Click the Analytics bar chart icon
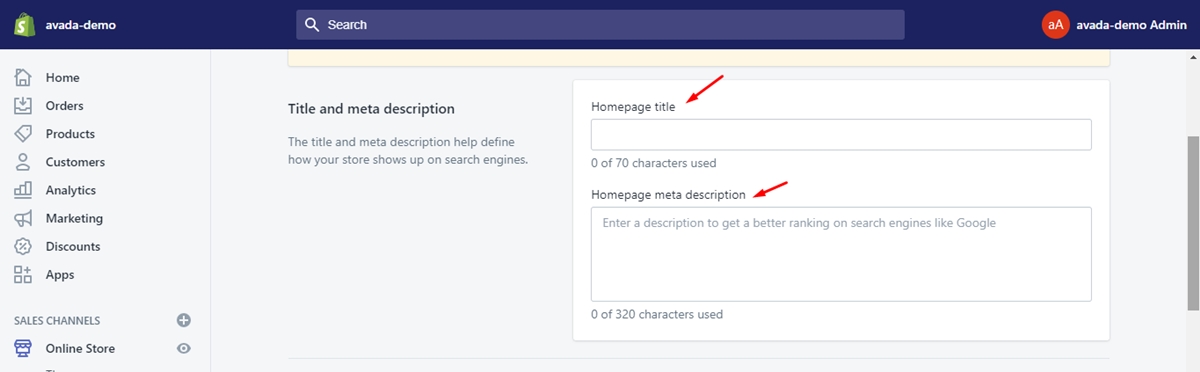1200x372 pixels. 23,189
